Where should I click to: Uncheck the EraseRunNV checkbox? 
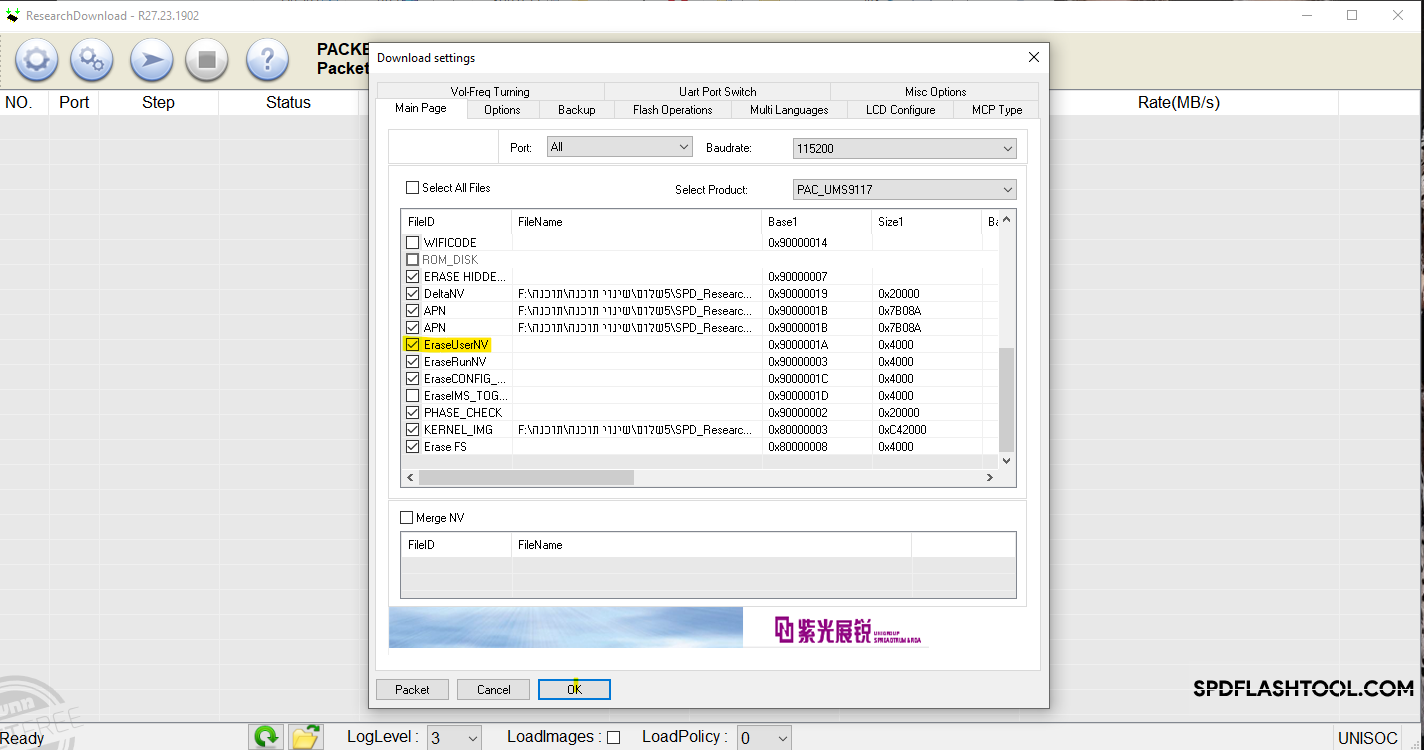pos(412,362)
